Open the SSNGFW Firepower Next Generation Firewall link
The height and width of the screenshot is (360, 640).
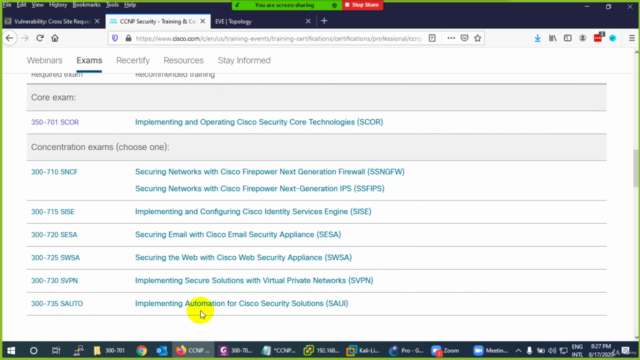pos(270,172)
